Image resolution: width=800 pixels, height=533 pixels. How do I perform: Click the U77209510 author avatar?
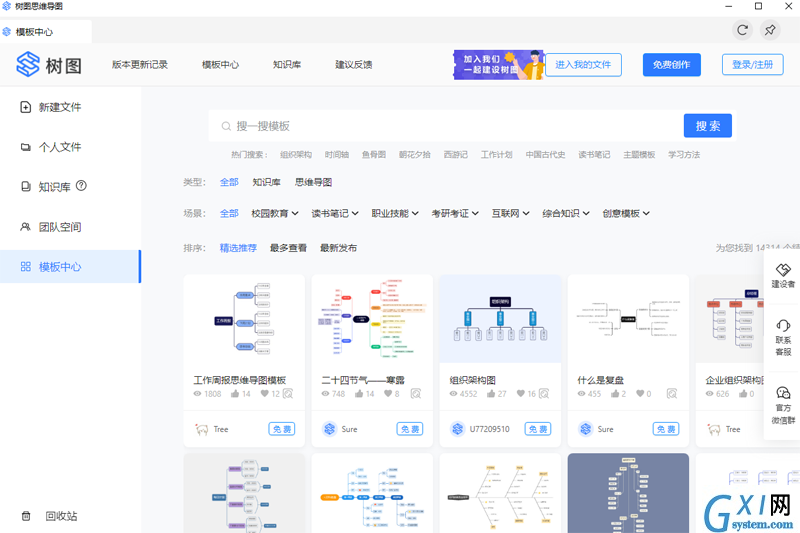[458, 429]
